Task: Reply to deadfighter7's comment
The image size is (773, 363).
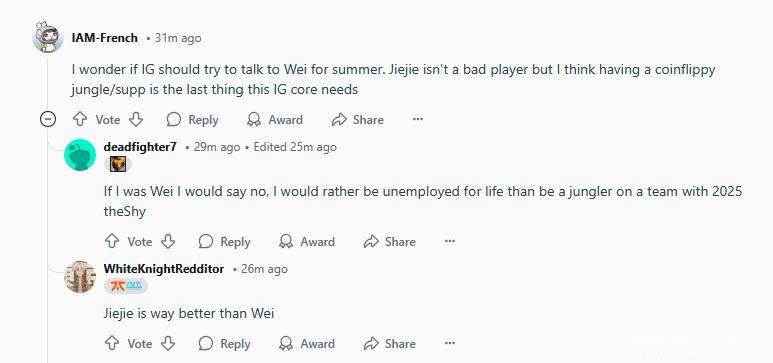Action: [x=224, y=241]
